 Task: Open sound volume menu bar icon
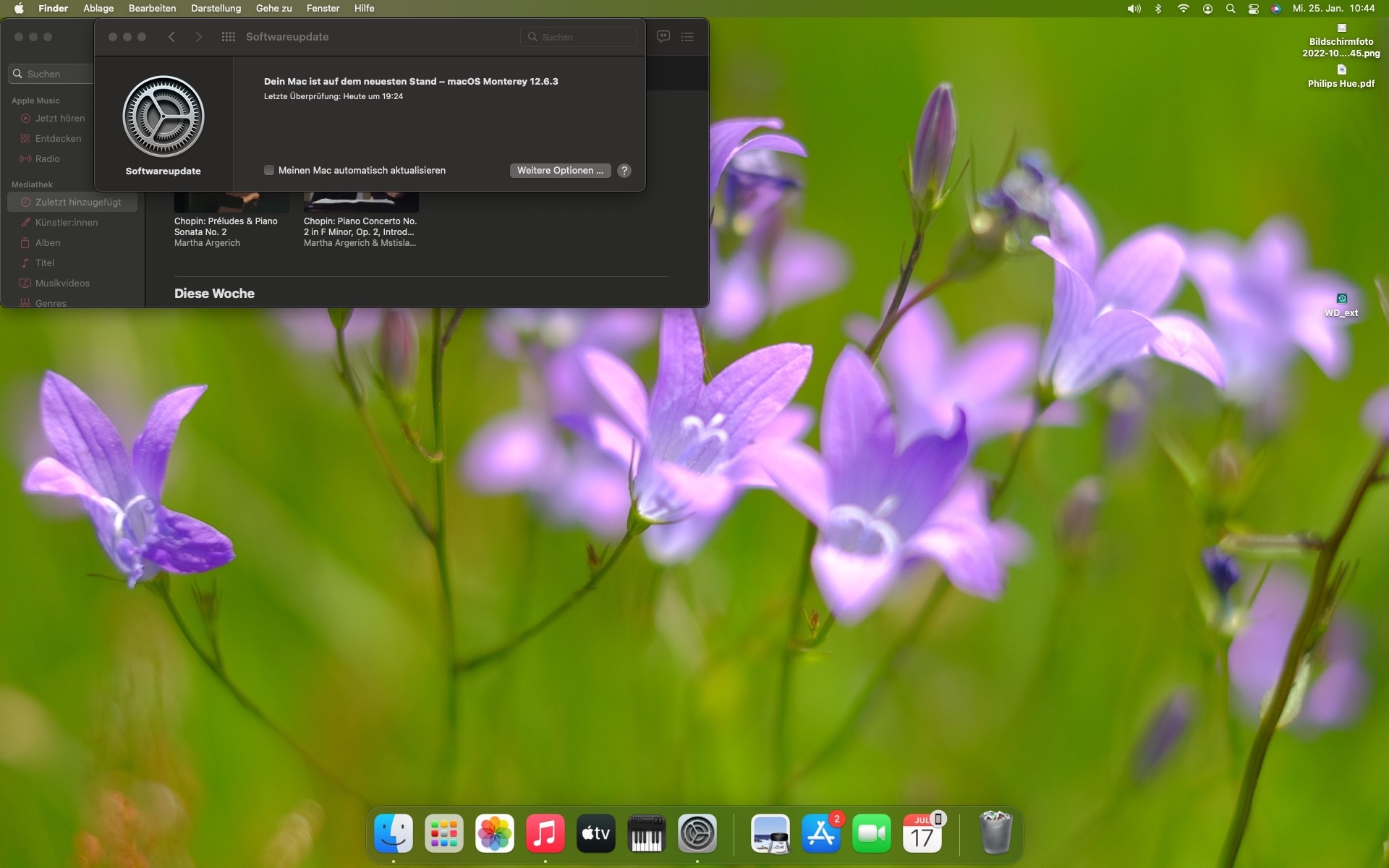pyautogui.click(x=1134, y=9)
